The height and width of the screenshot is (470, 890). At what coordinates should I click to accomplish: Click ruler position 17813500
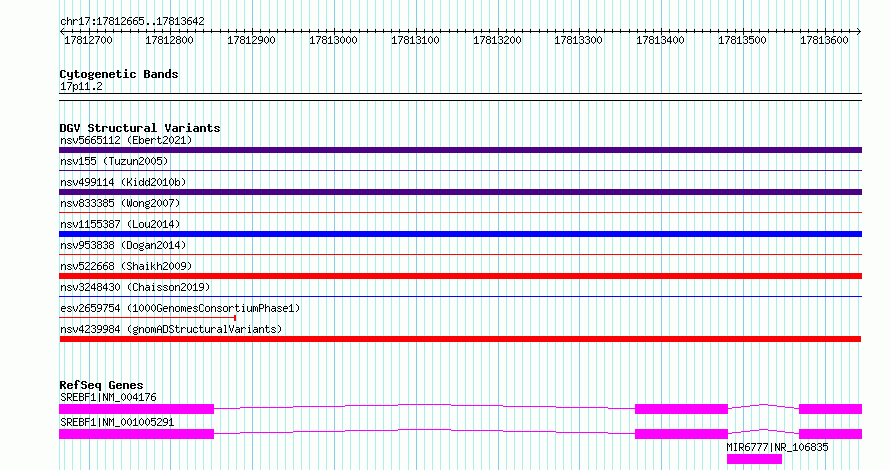point(742,40)
